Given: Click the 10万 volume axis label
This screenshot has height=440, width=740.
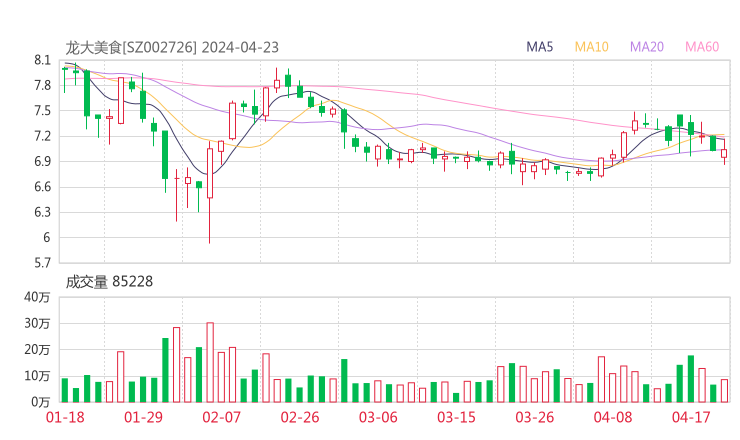Looking at the screenshot, I should 37,376.
